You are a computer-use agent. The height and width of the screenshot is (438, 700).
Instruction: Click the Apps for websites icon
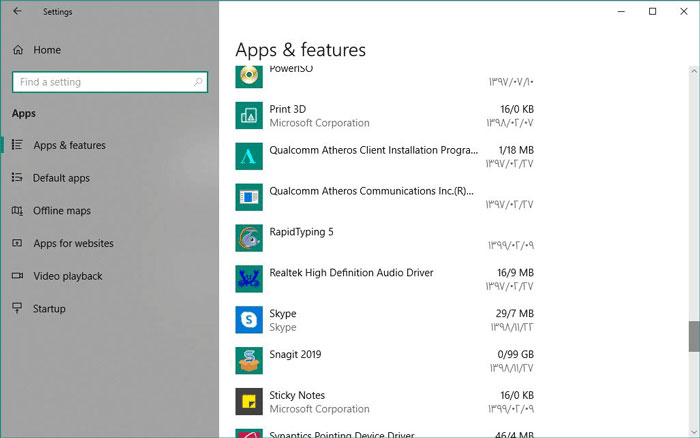pyautogui.click(x=17, y=243)
